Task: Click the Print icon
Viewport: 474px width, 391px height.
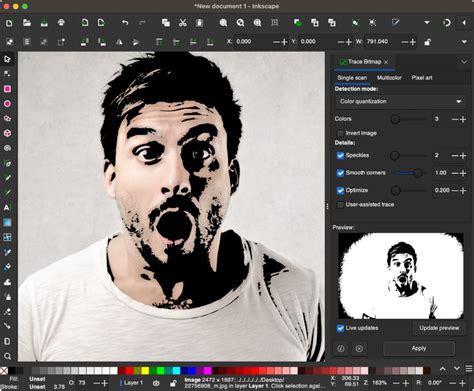Action: tap(61, 23)
